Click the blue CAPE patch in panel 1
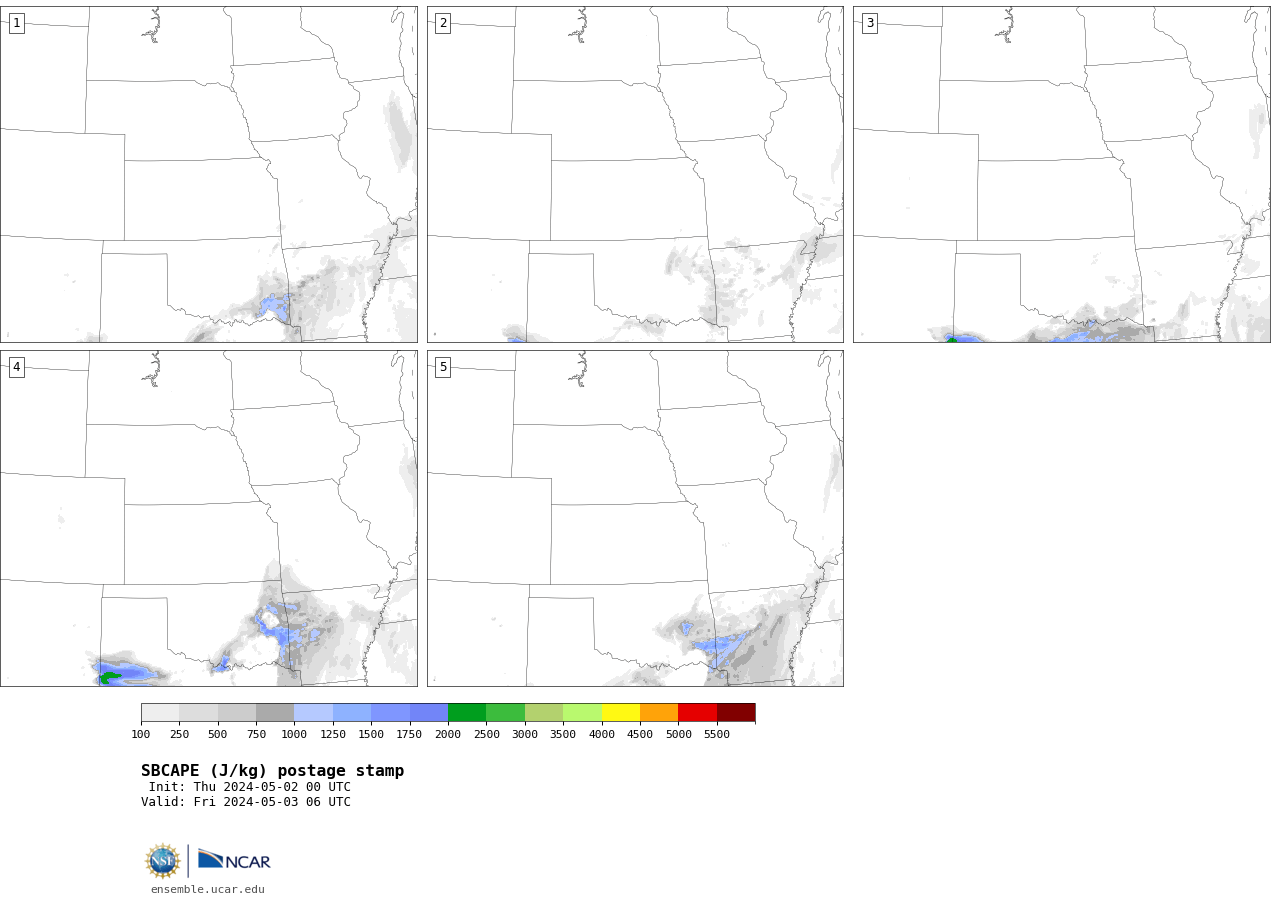The image size is (1280, 901). [x=274, y=306]
